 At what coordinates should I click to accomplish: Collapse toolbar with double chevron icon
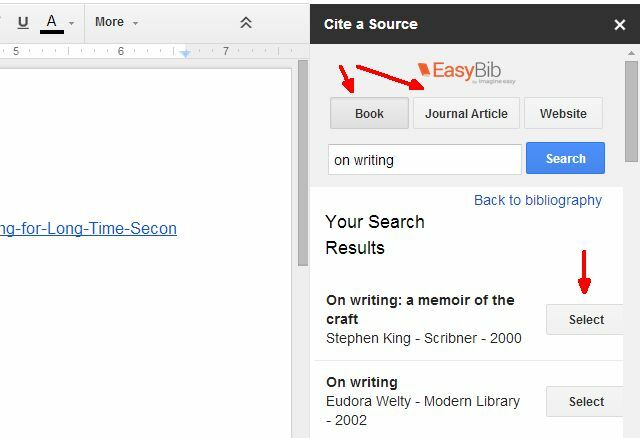coord(246,22)
